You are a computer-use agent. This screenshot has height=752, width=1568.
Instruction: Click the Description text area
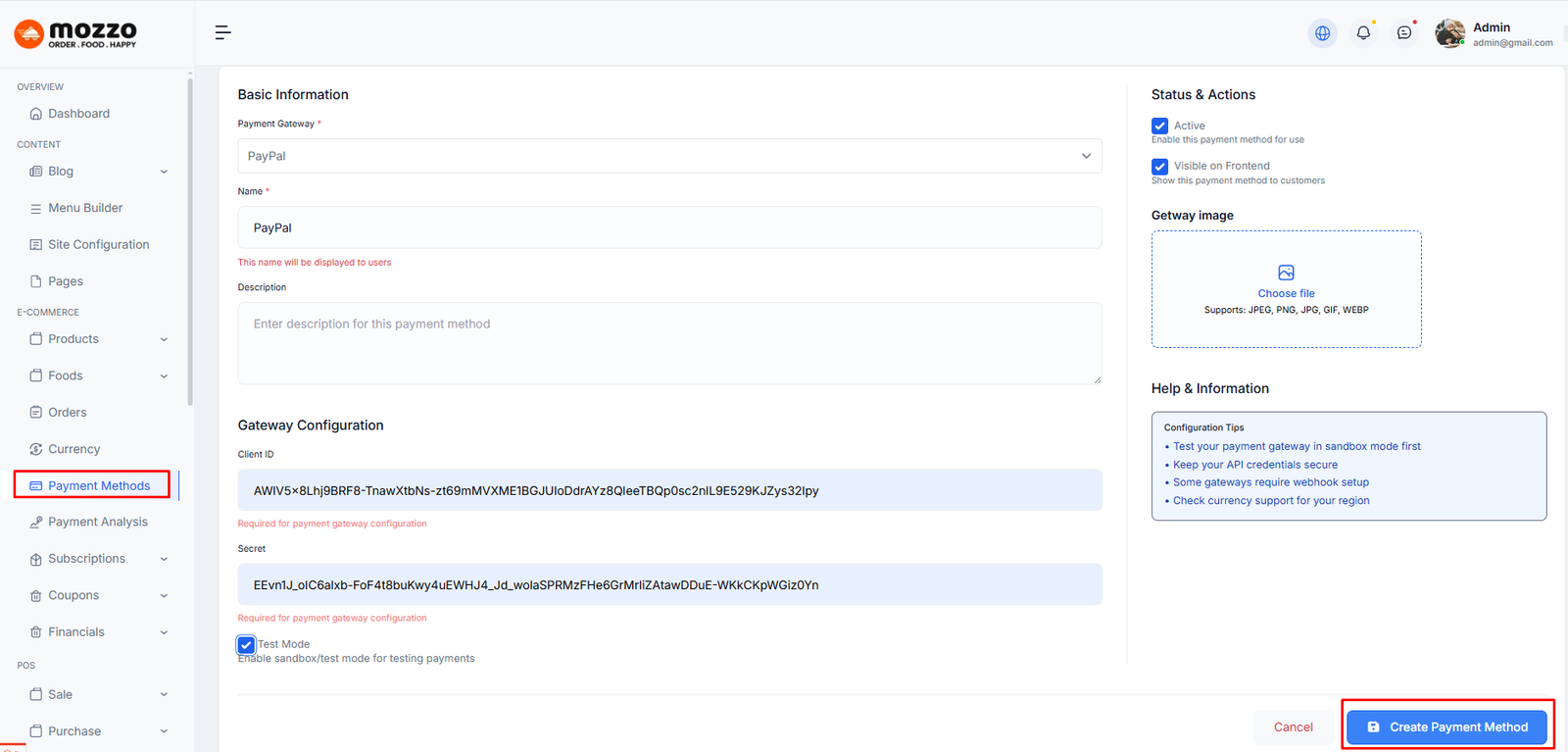[669, 343]
